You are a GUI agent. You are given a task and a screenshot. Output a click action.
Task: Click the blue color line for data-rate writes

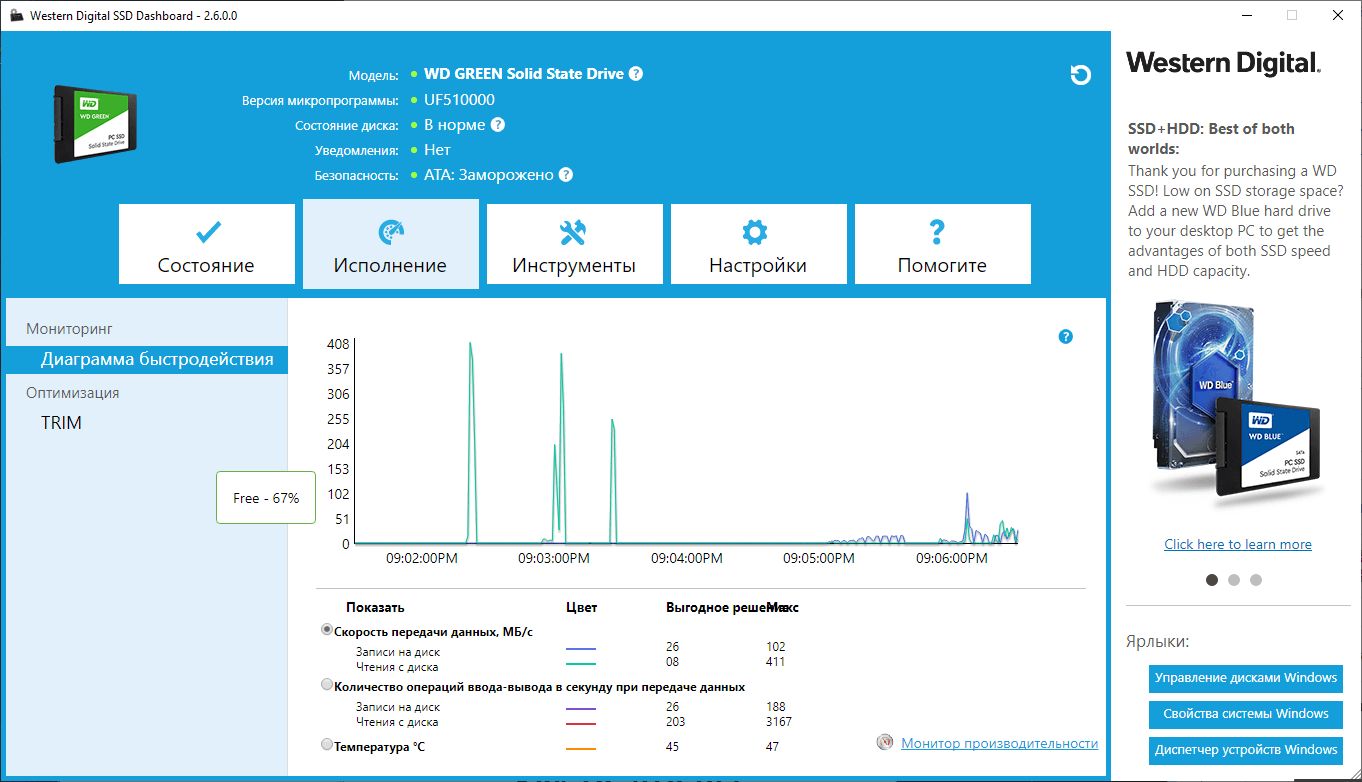(581, 649)
